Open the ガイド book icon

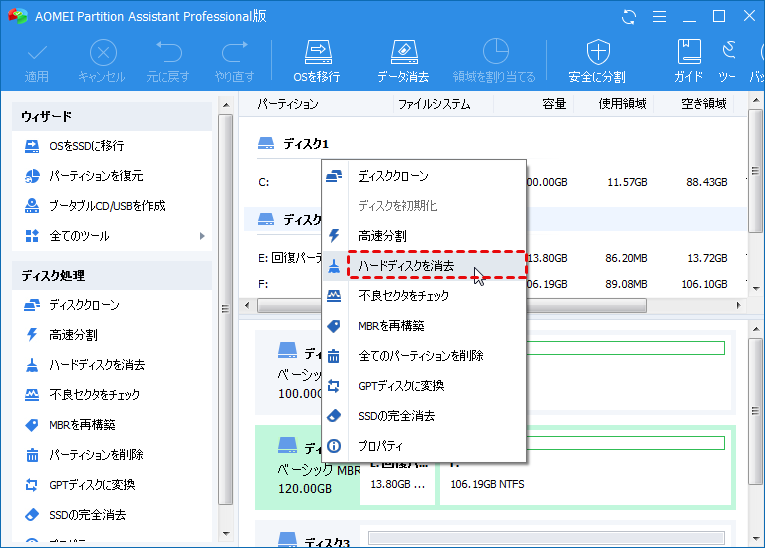tap(689, 52)
